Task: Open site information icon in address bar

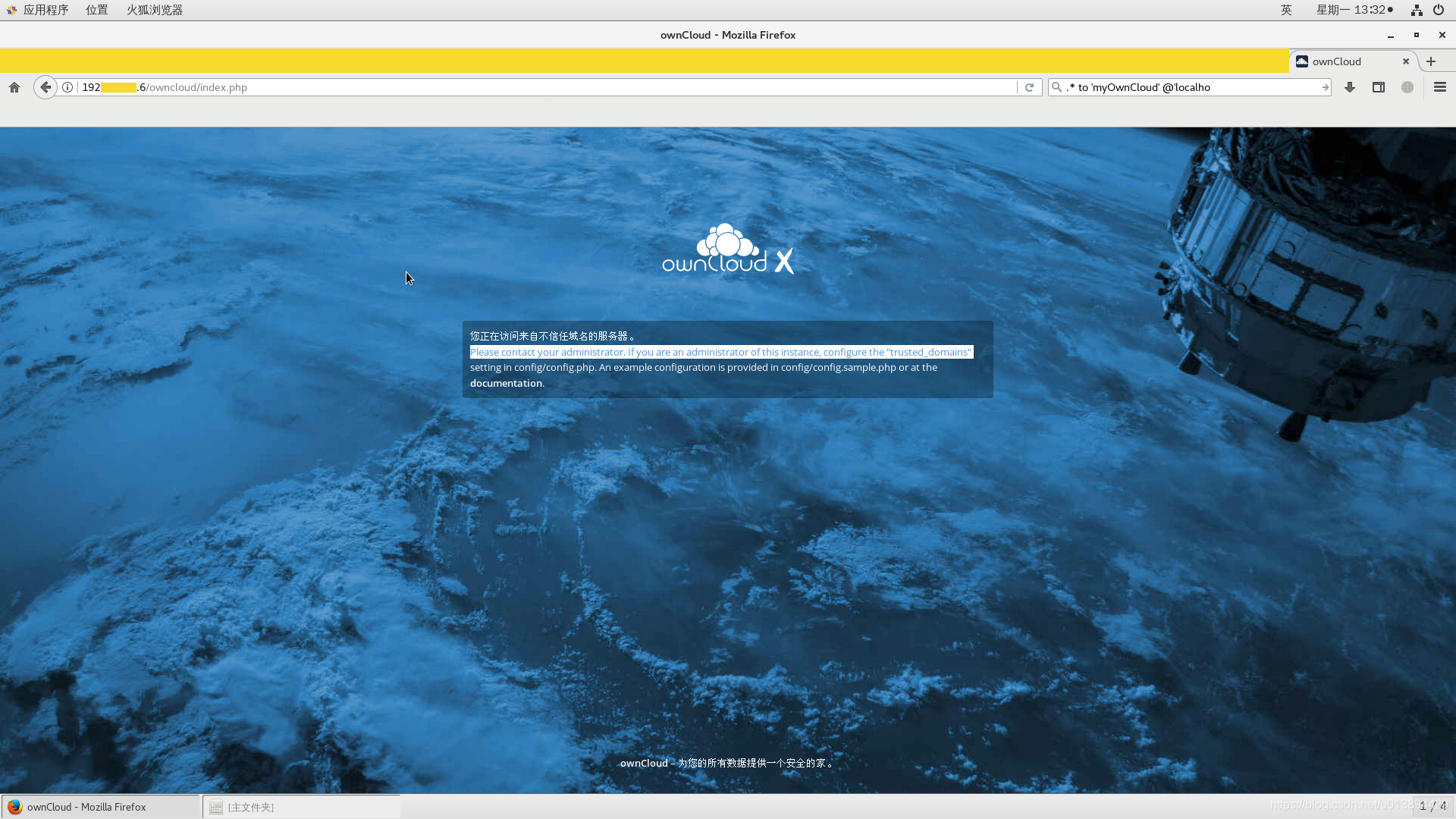Action: [67, 87]
